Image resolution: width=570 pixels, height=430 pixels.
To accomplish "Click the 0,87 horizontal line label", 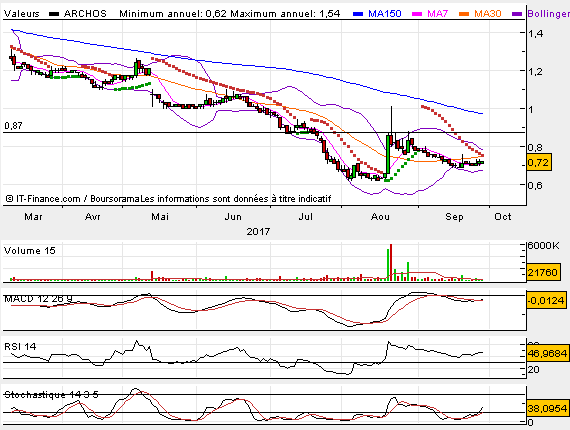I will pyautogui.click(x=13, y=126).
